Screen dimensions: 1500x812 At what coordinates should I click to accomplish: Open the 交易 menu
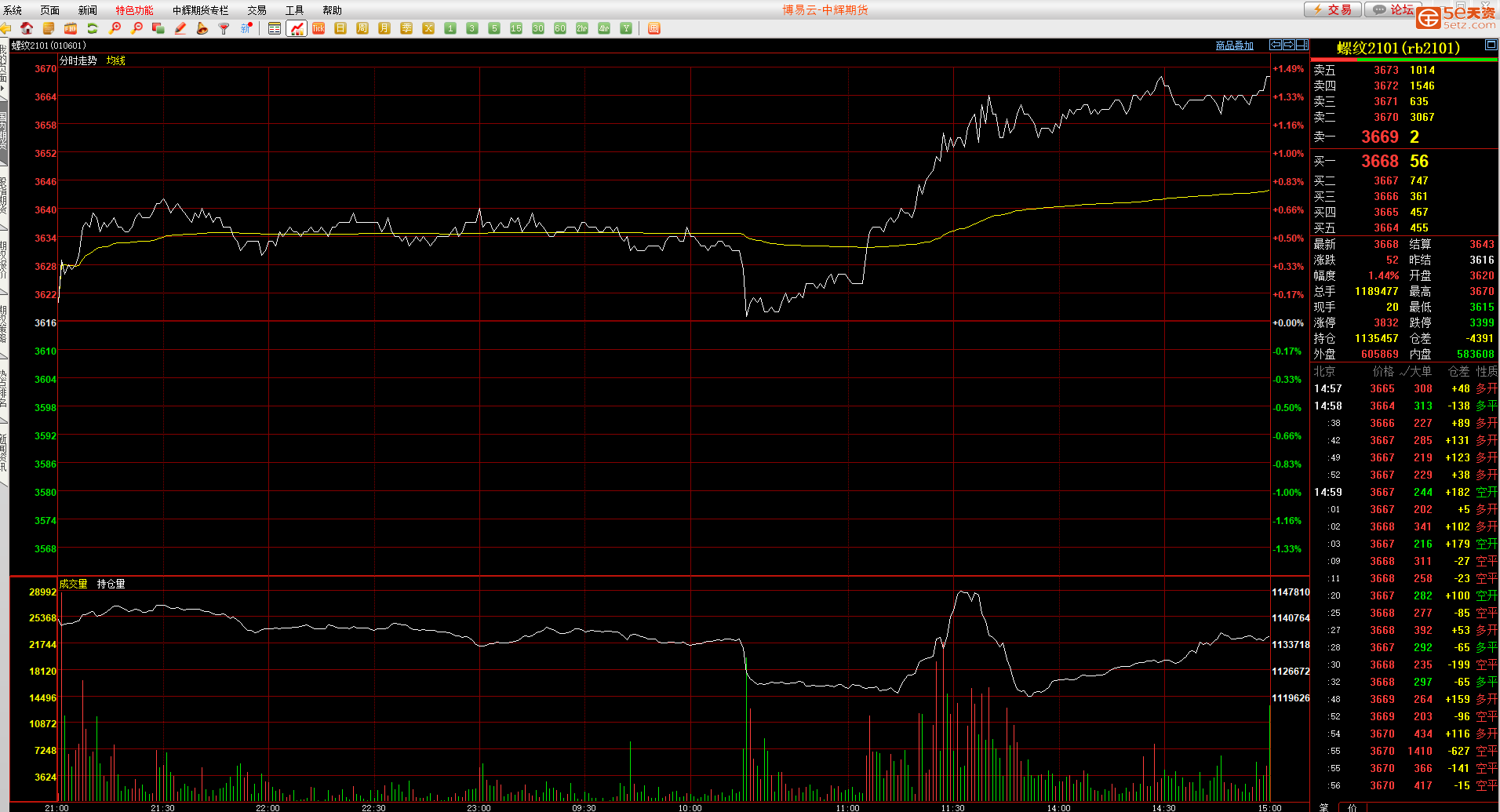257,10
